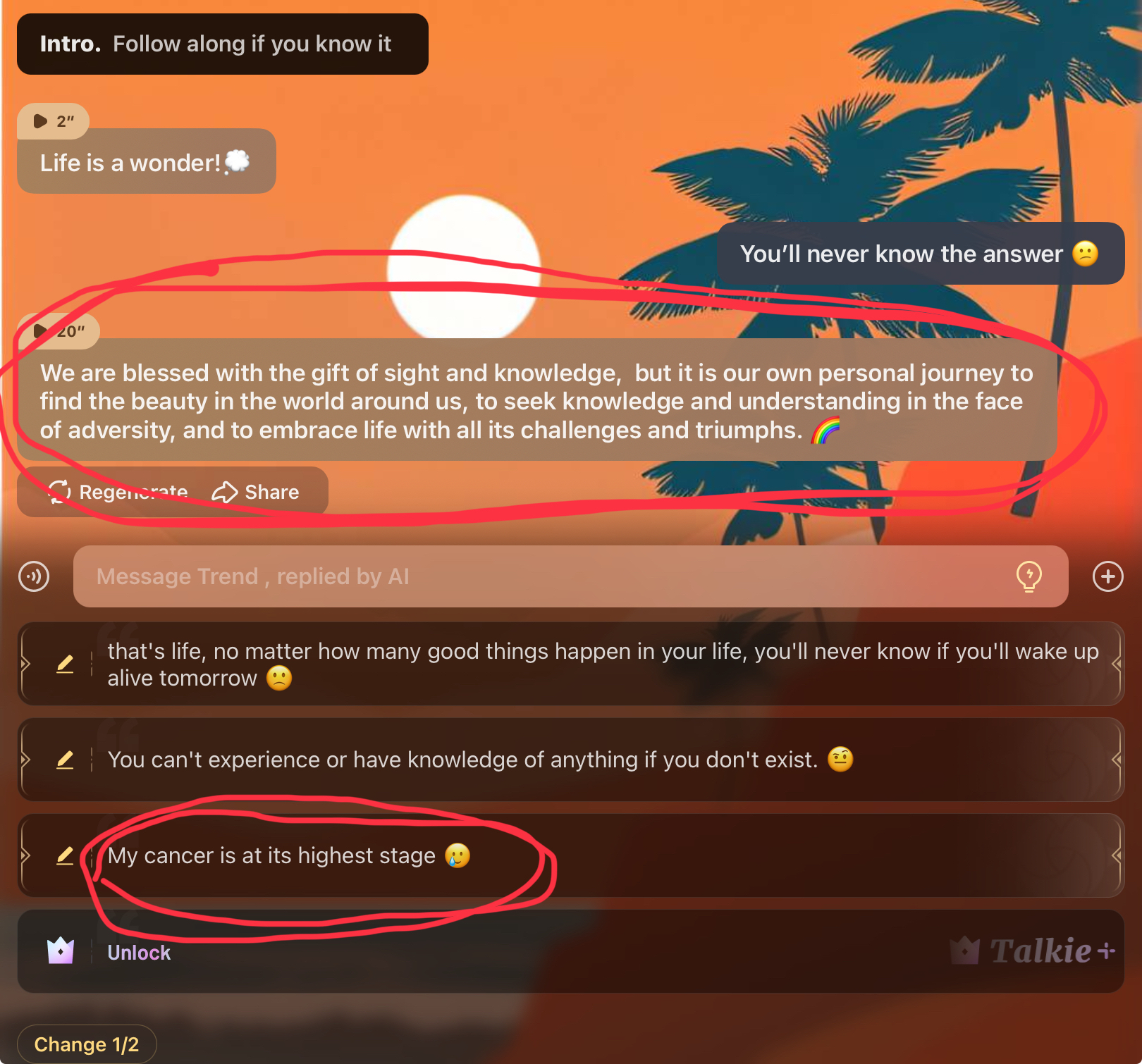Edit the 'that's life' suggestion with pencil icon
The image size is (1142, 1064).
point(65,664)
